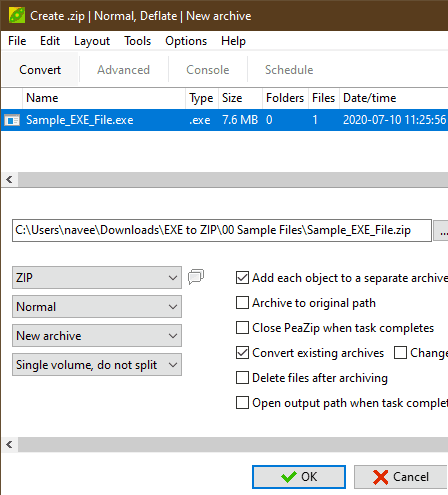Expand the Normal compression level dropdown
This screenshot has width=448, height=495.
click(x=97, y=306)
